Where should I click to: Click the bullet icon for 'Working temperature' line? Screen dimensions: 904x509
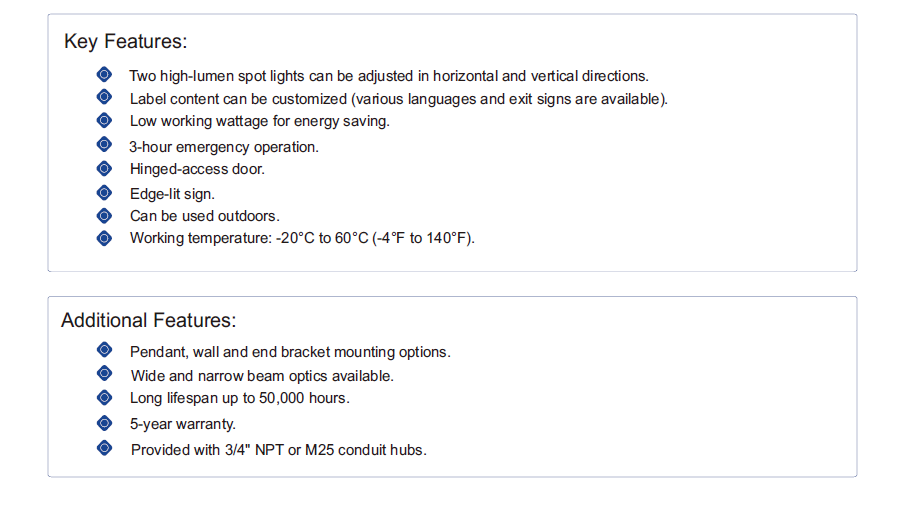click(104, 238)
